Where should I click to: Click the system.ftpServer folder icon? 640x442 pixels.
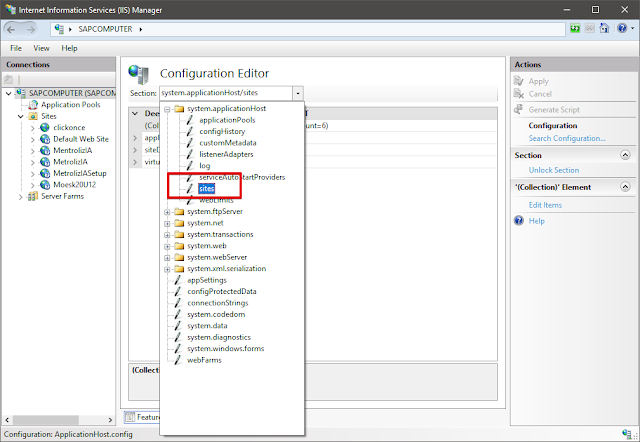click(179, 211)
